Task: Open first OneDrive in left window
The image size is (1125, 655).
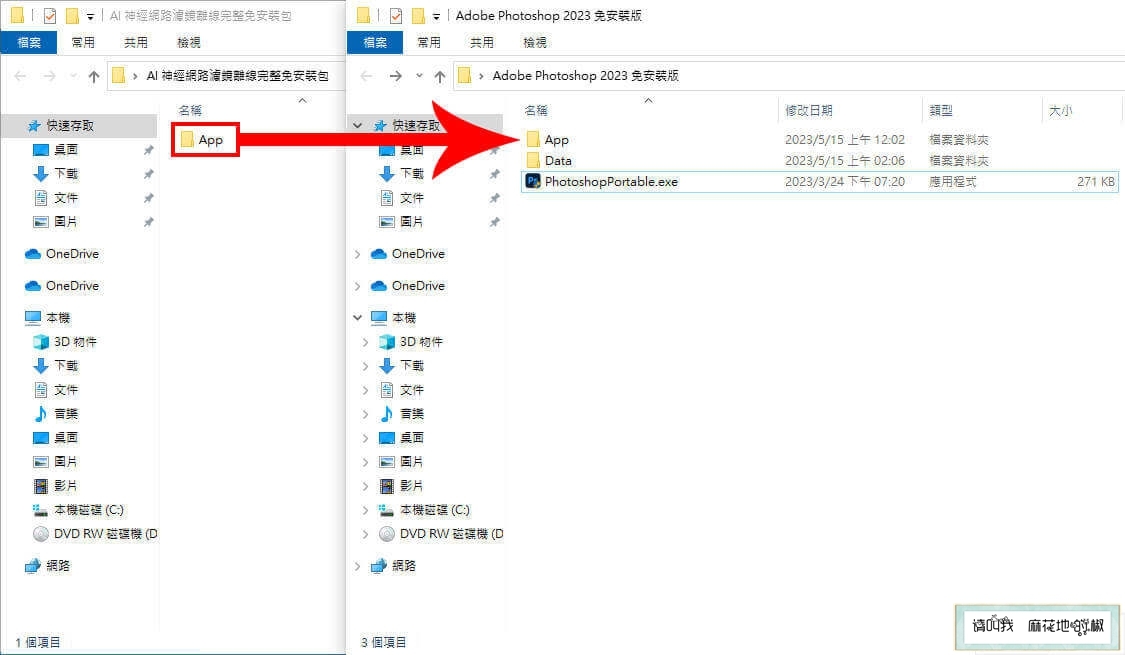Action: pos(62,254)
